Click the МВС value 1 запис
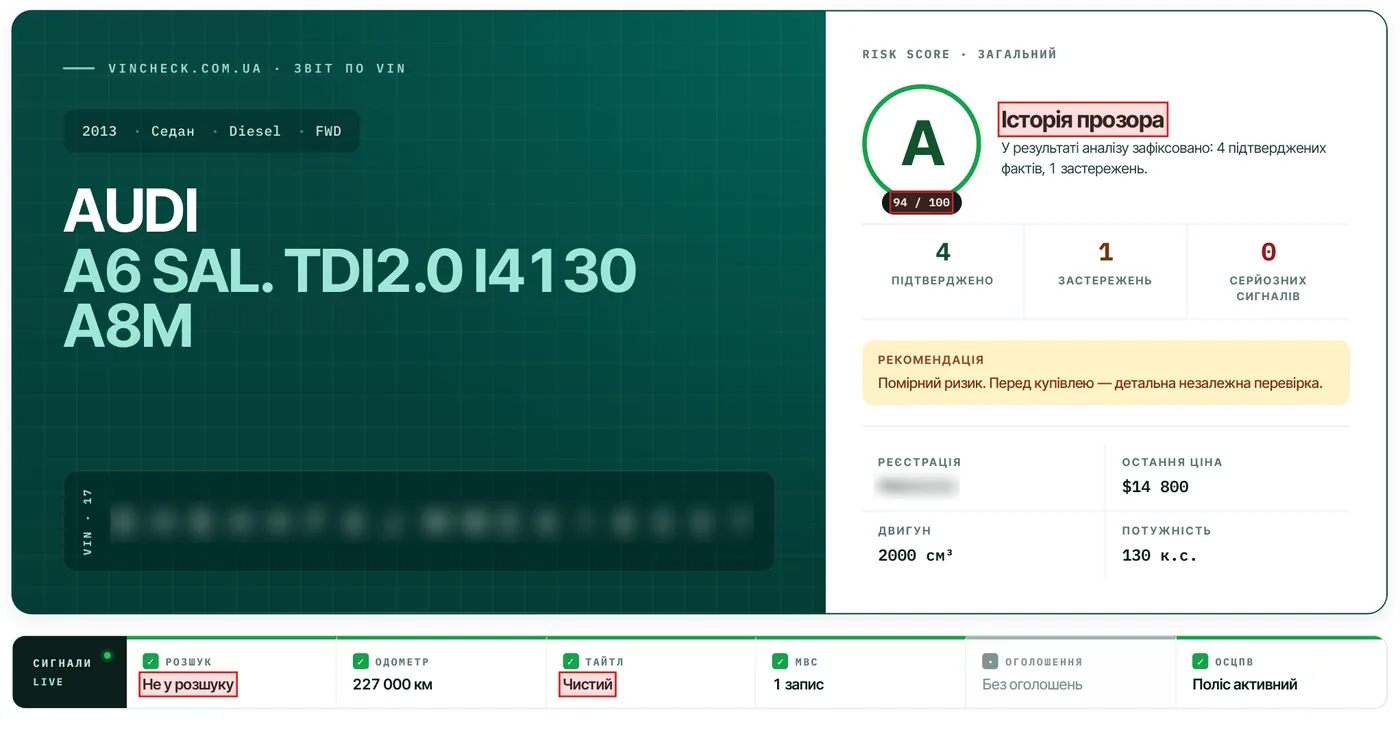The width and height of the screenshot is (1400, 732). coord(799,685)
